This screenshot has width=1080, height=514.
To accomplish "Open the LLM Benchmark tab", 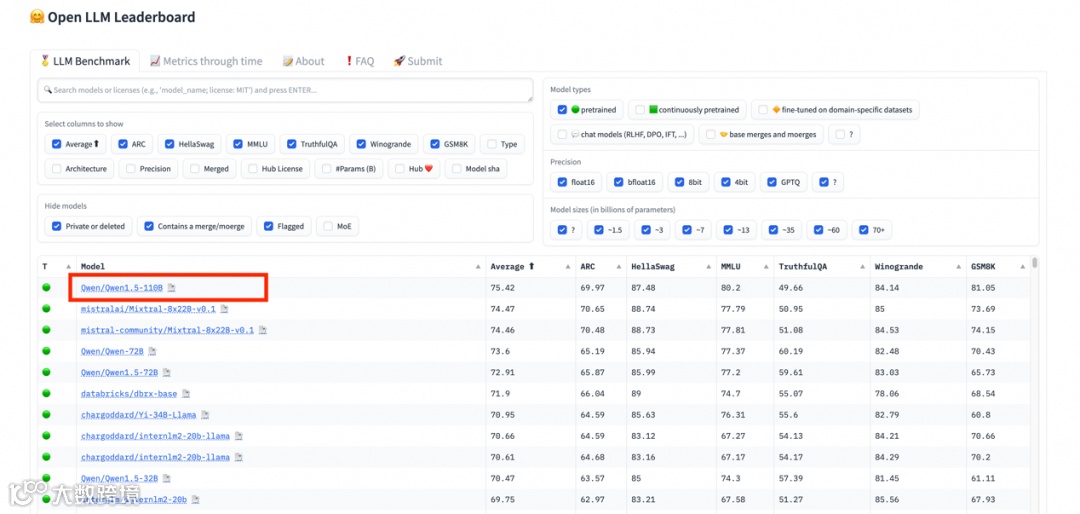I will click(x=85, y=61).
